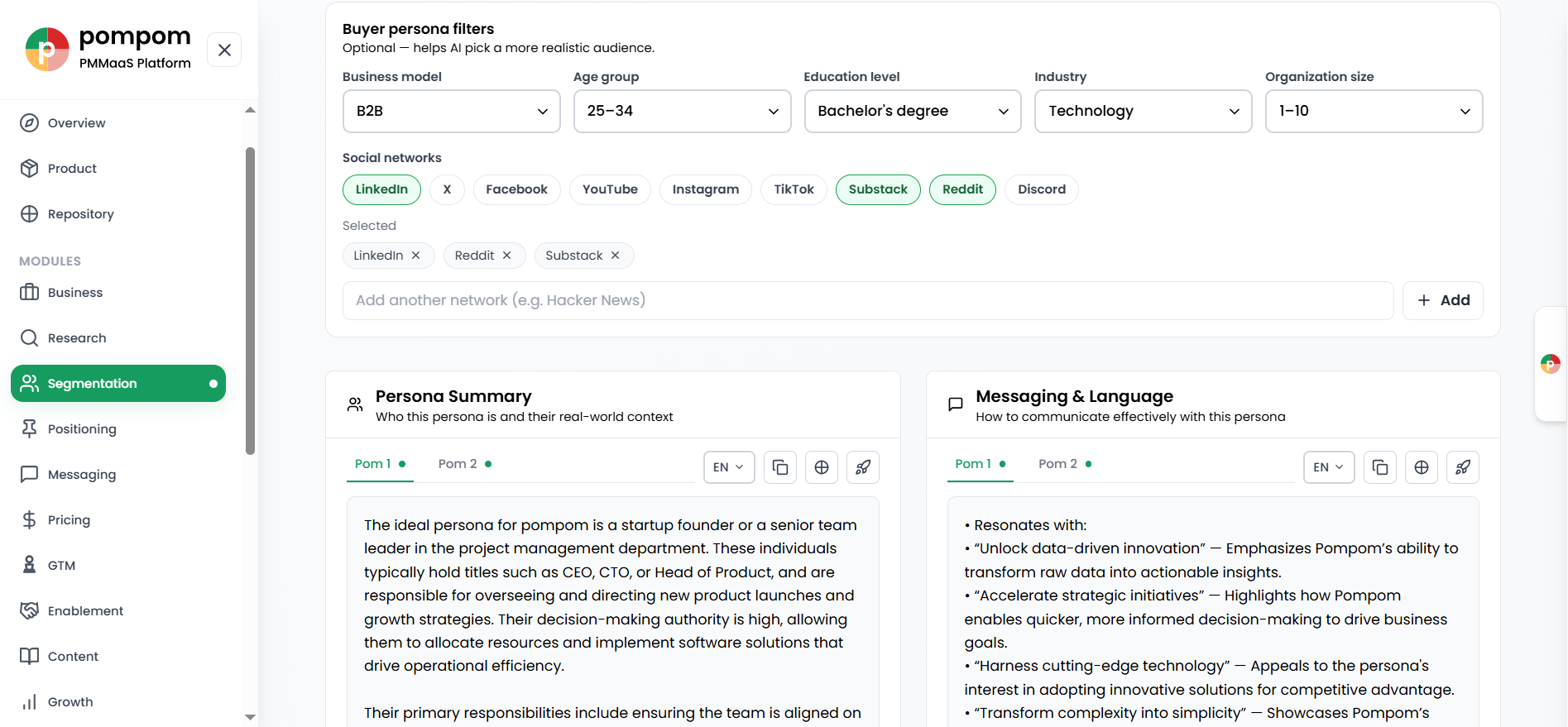The width and height of the screenshot is (1568, 727).
Task: Copy the Messaging & Language text
Action: click(x=1380, y=467)
